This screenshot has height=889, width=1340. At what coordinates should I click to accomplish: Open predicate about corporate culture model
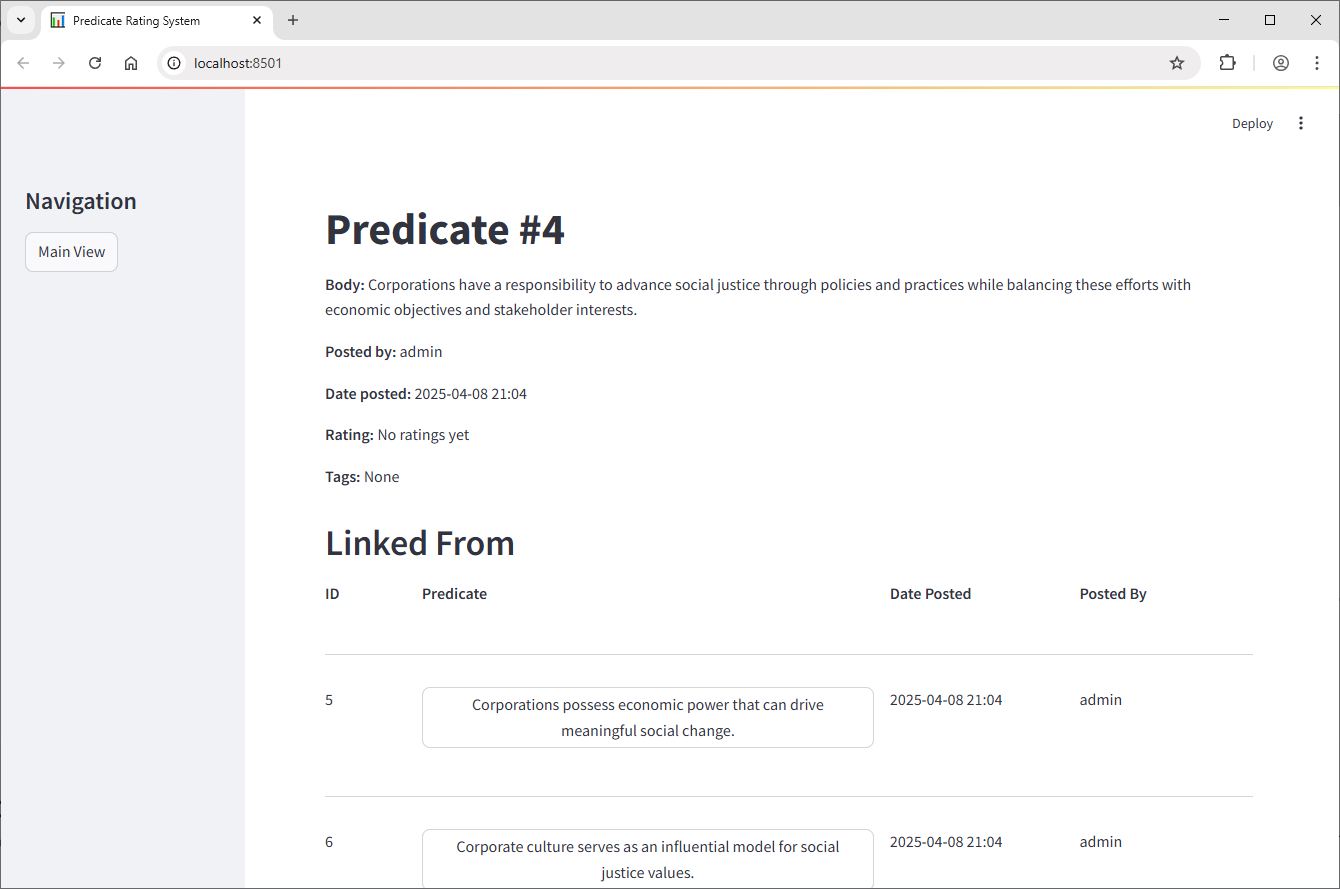pyautogui.click(x=647, y=859)
